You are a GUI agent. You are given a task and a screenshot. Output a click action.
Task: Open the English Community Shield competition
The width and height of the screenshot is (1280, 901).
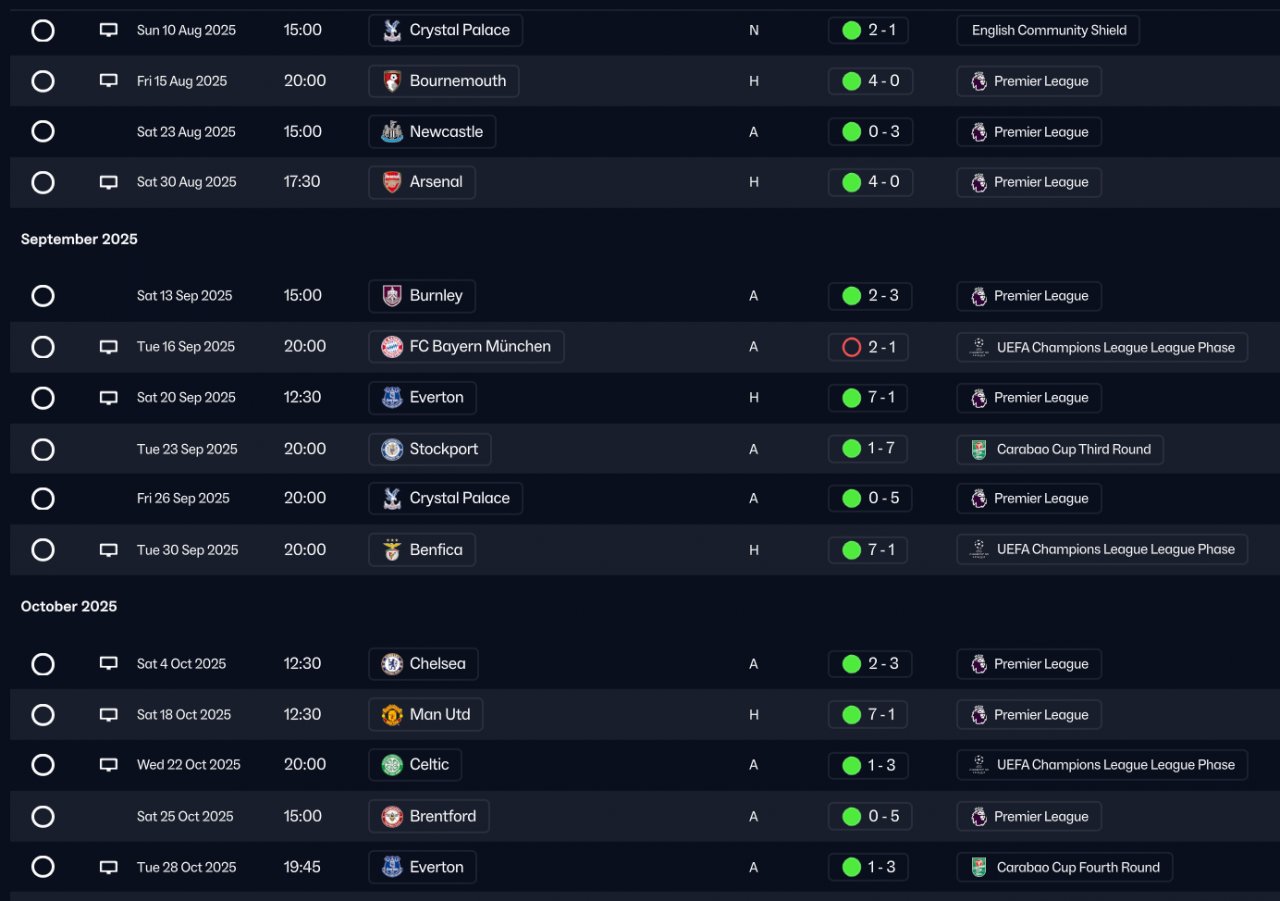coord(1048,30)
